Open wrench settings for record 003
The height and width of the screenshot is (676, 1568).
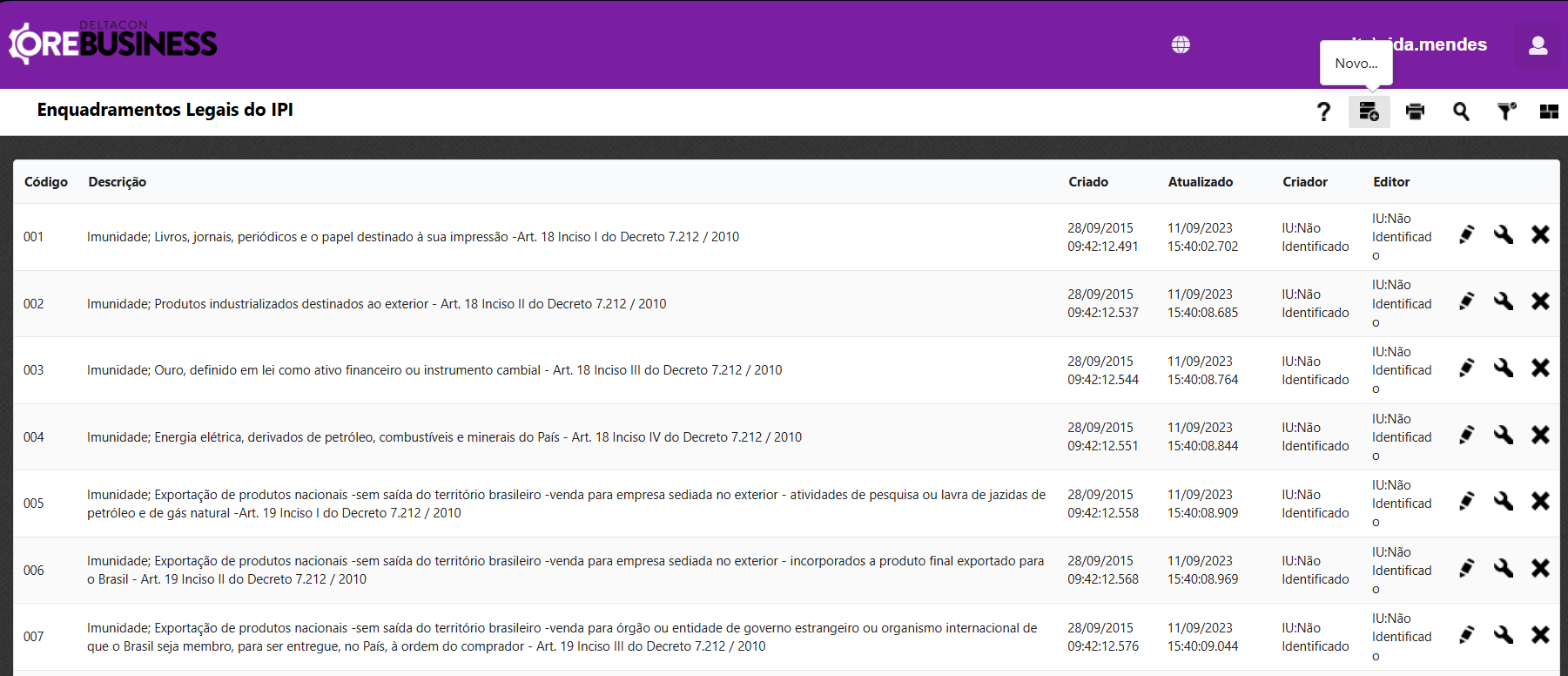tap(1504, 368)
